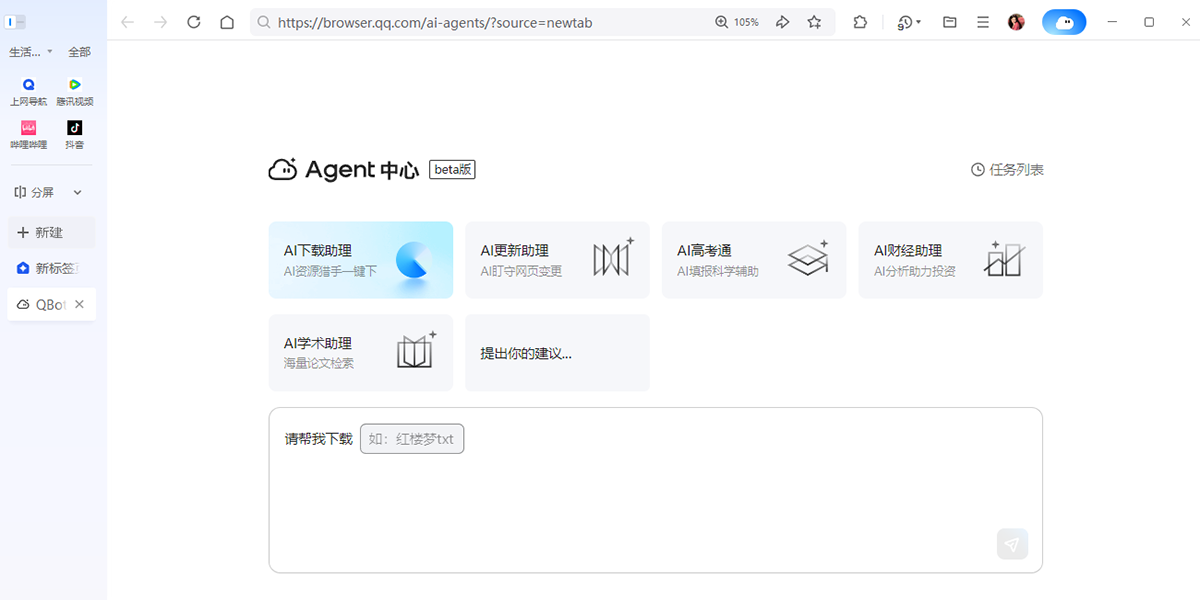Click the beta版 badge
The height and width of the screenshot is (600, 1200).
pos(452,170)
